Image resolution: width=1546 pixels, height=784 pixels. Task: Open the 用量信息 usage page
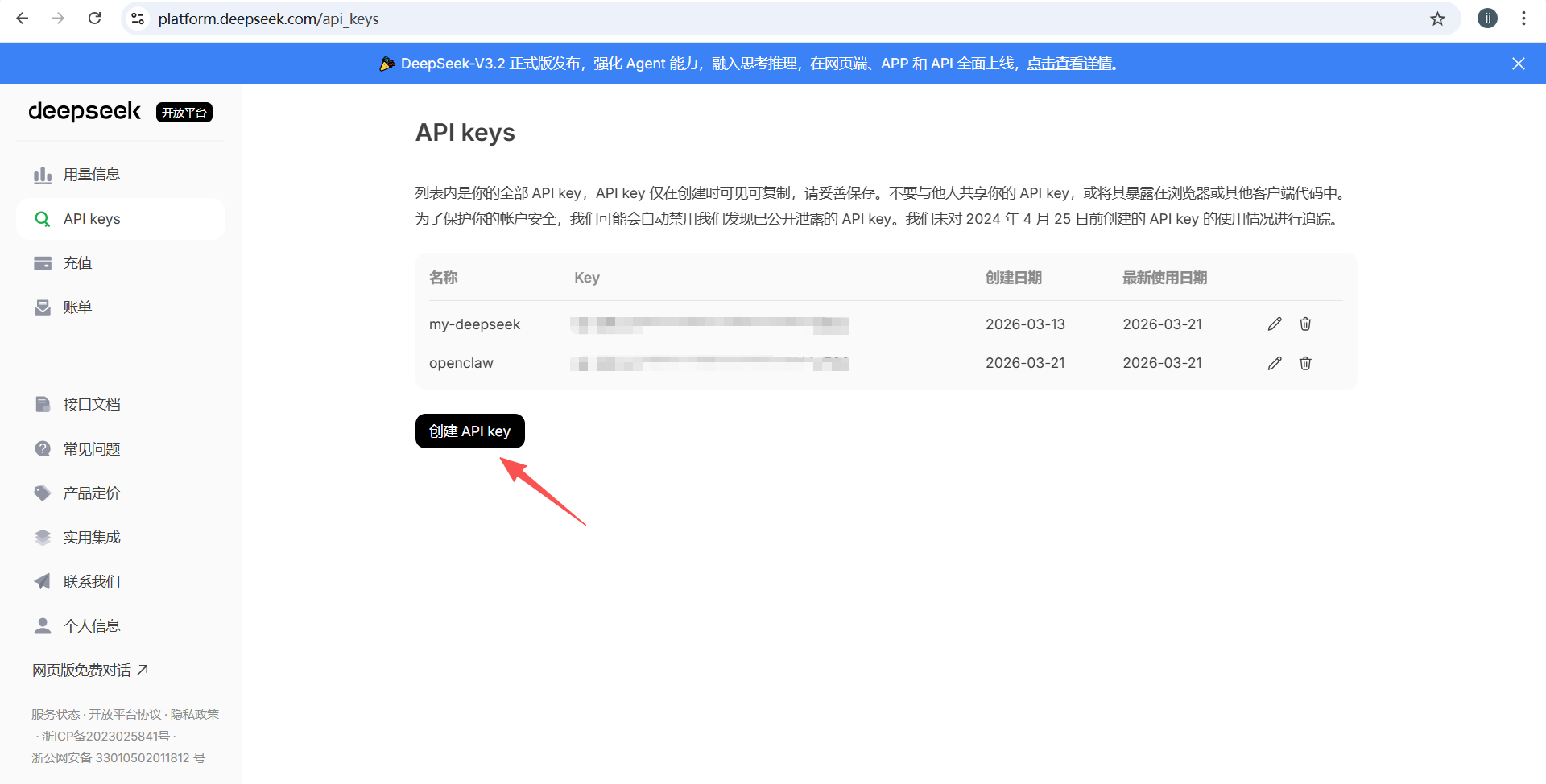point(121,175)
